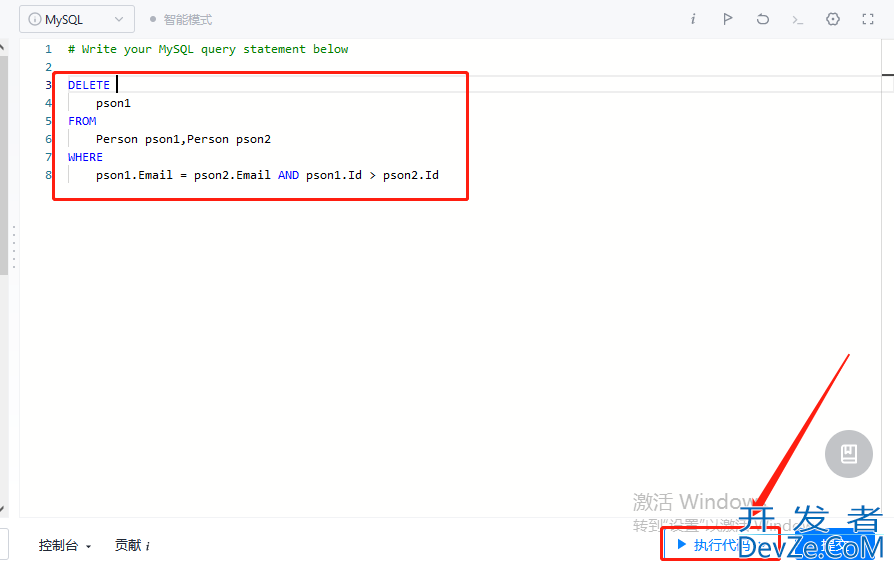Click the 'Person pson1,Person pson2' line
The width and height of the screenshot is (894, 569).
pos(183,139)
